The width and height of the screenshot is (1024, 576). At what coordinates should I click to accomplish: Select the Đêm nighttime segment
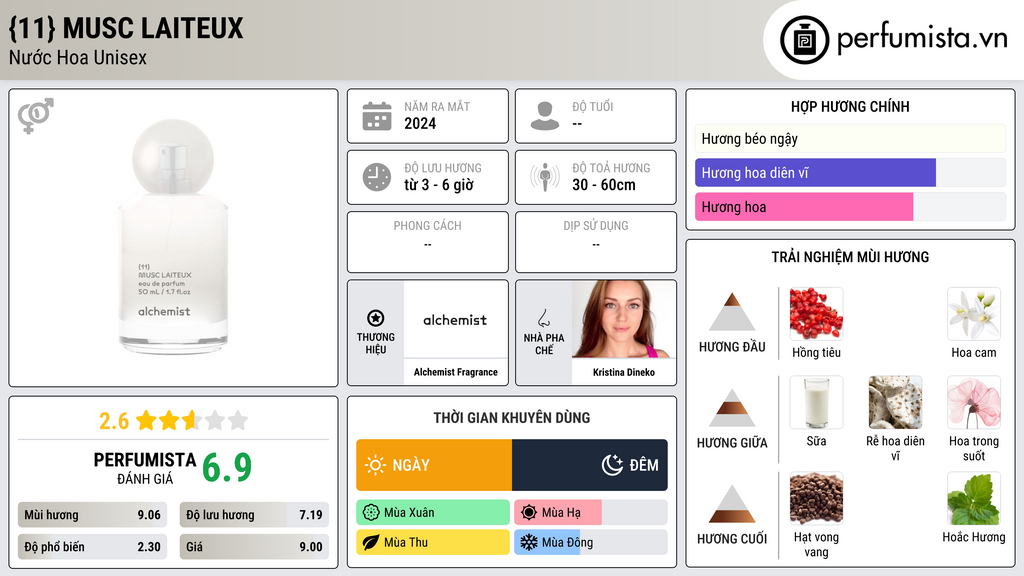(590, 465)
